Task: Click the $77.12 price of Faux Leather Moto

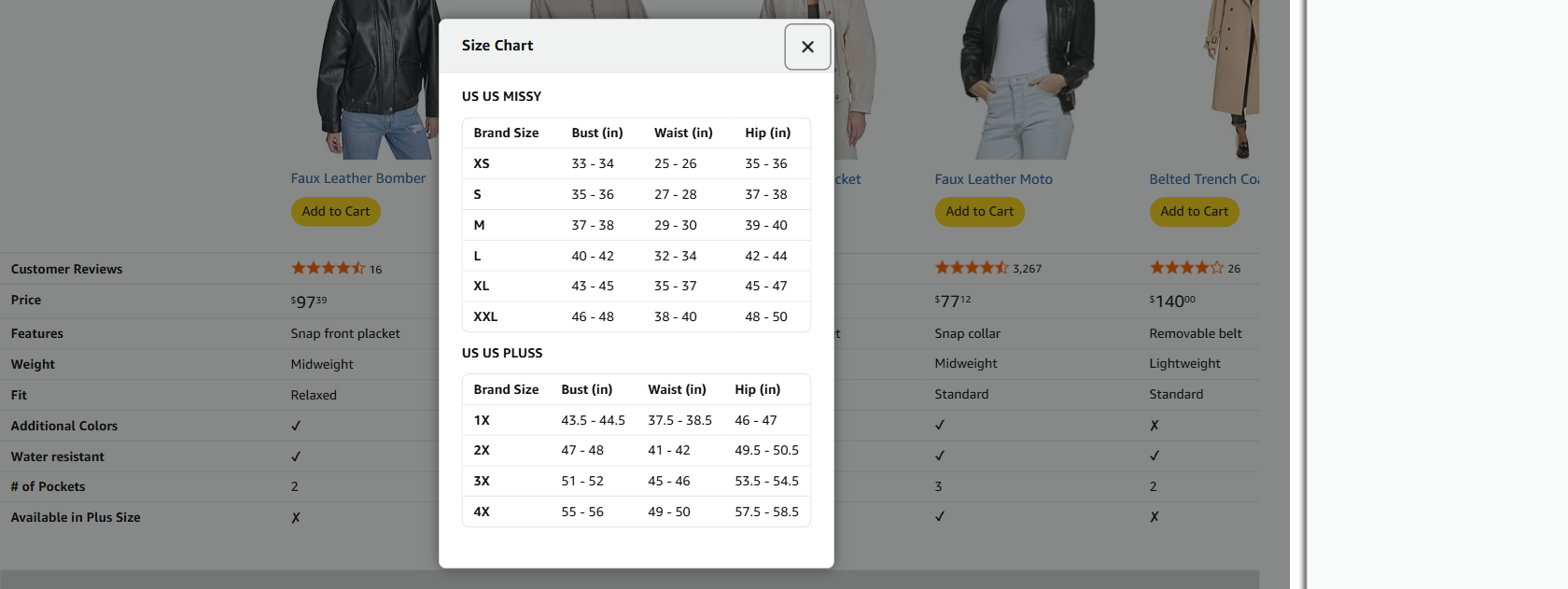Action: pyautogui.click(x=953, y=301)
